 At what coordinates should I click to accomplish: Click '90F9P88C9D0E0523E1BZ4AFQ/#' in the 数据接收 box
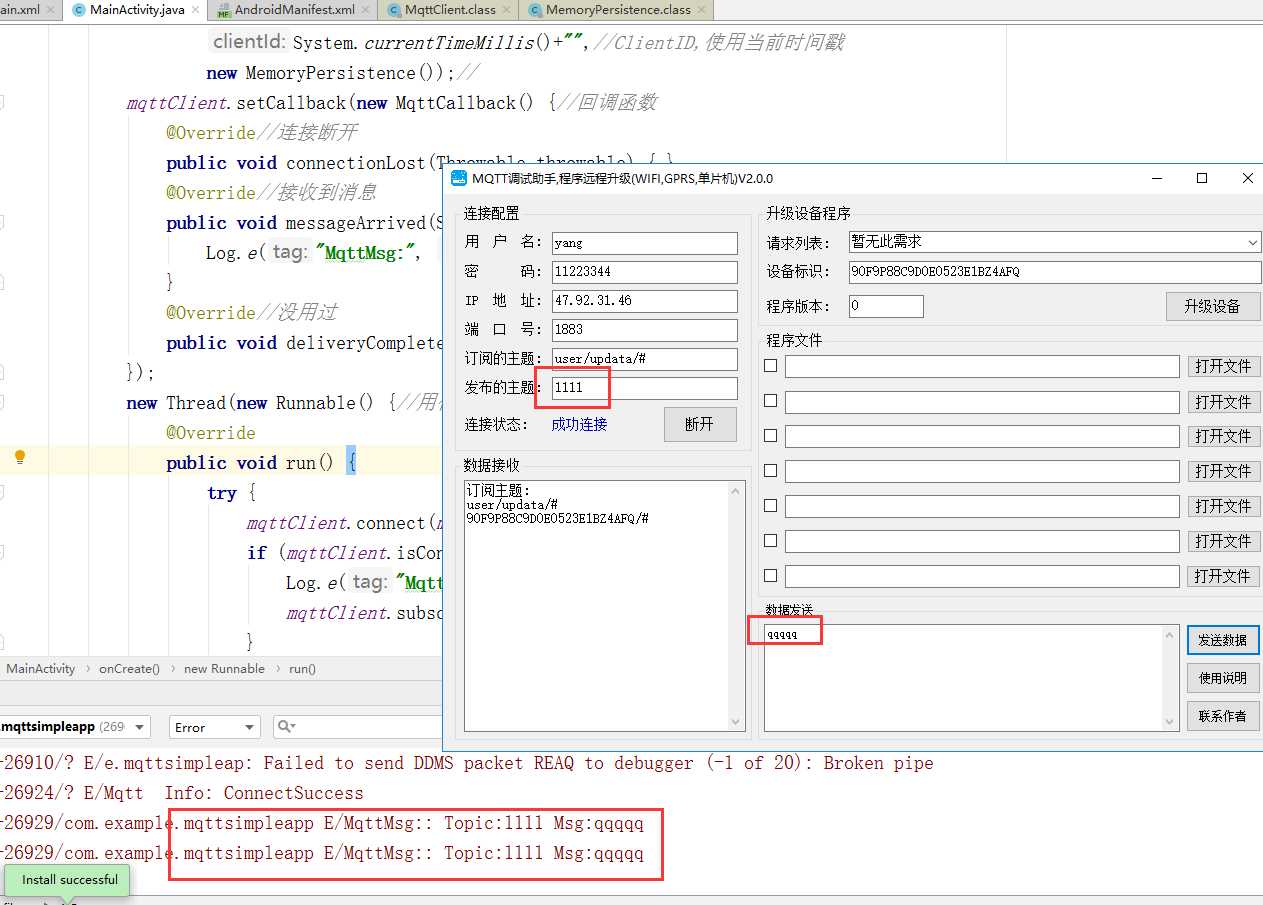[x=557, y=518]
